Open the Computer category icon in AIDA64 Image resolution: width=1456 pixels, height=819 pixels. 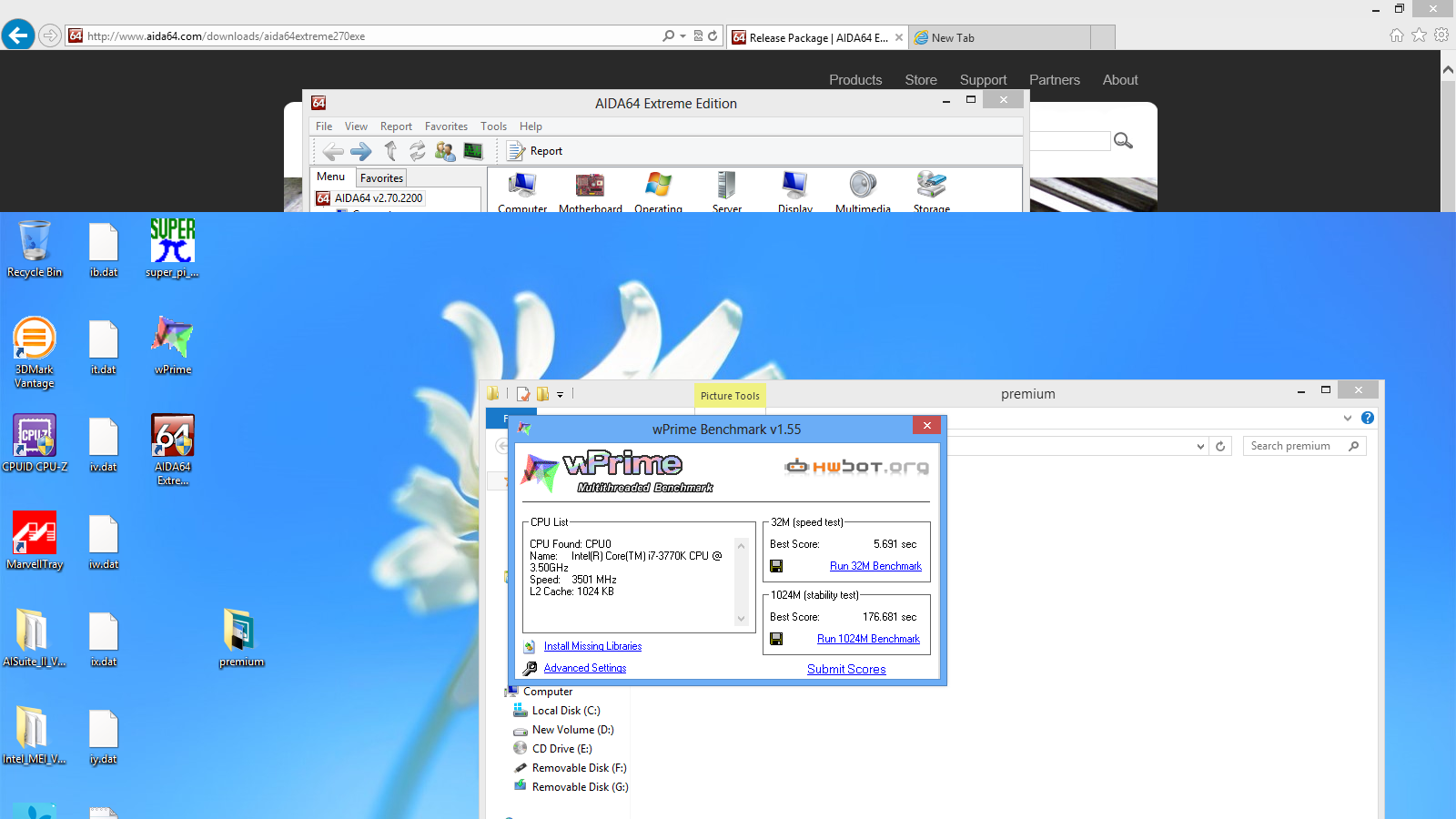522,193
